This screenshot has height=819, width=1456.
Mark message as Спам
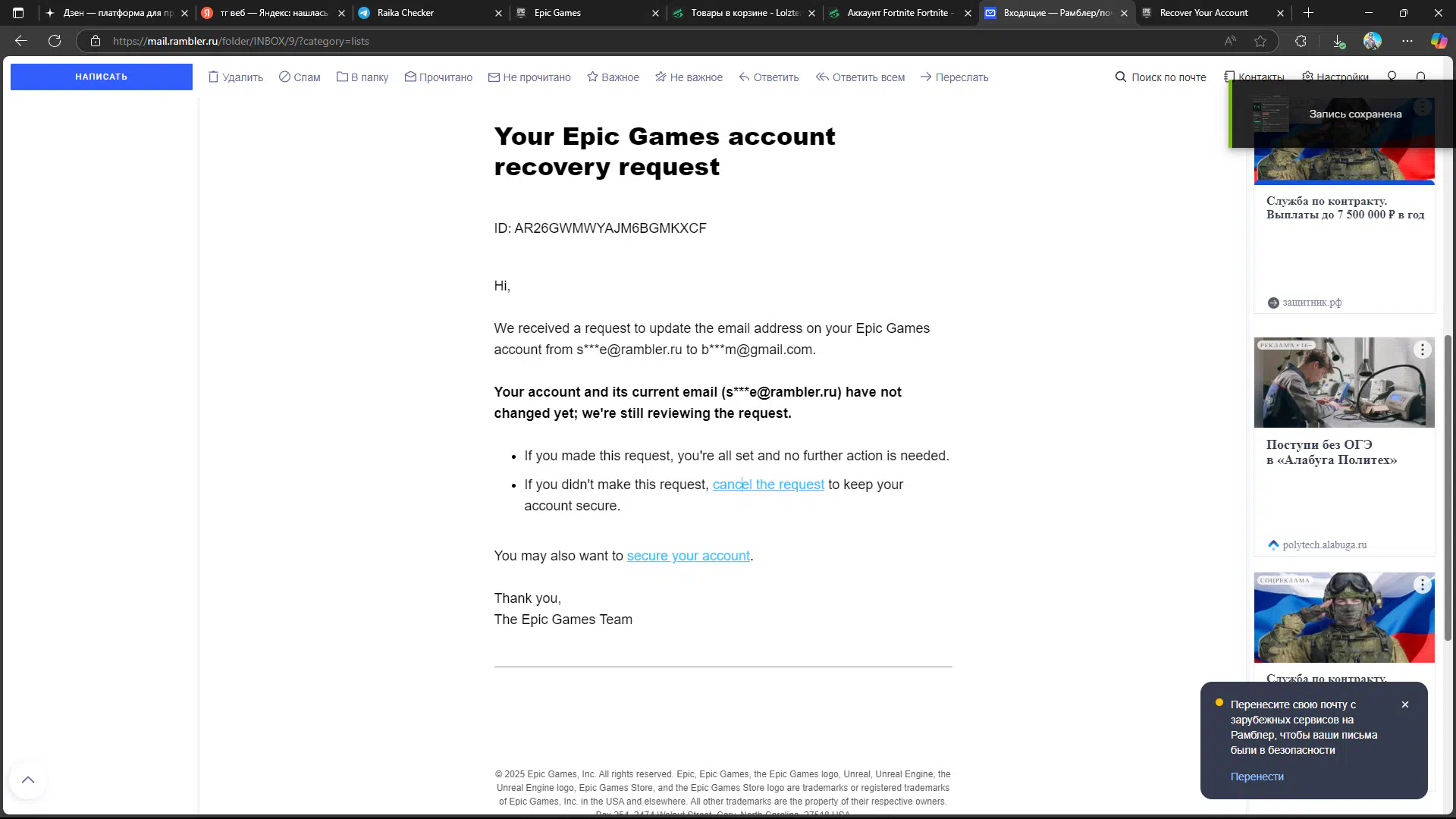[x=300, y=77]
